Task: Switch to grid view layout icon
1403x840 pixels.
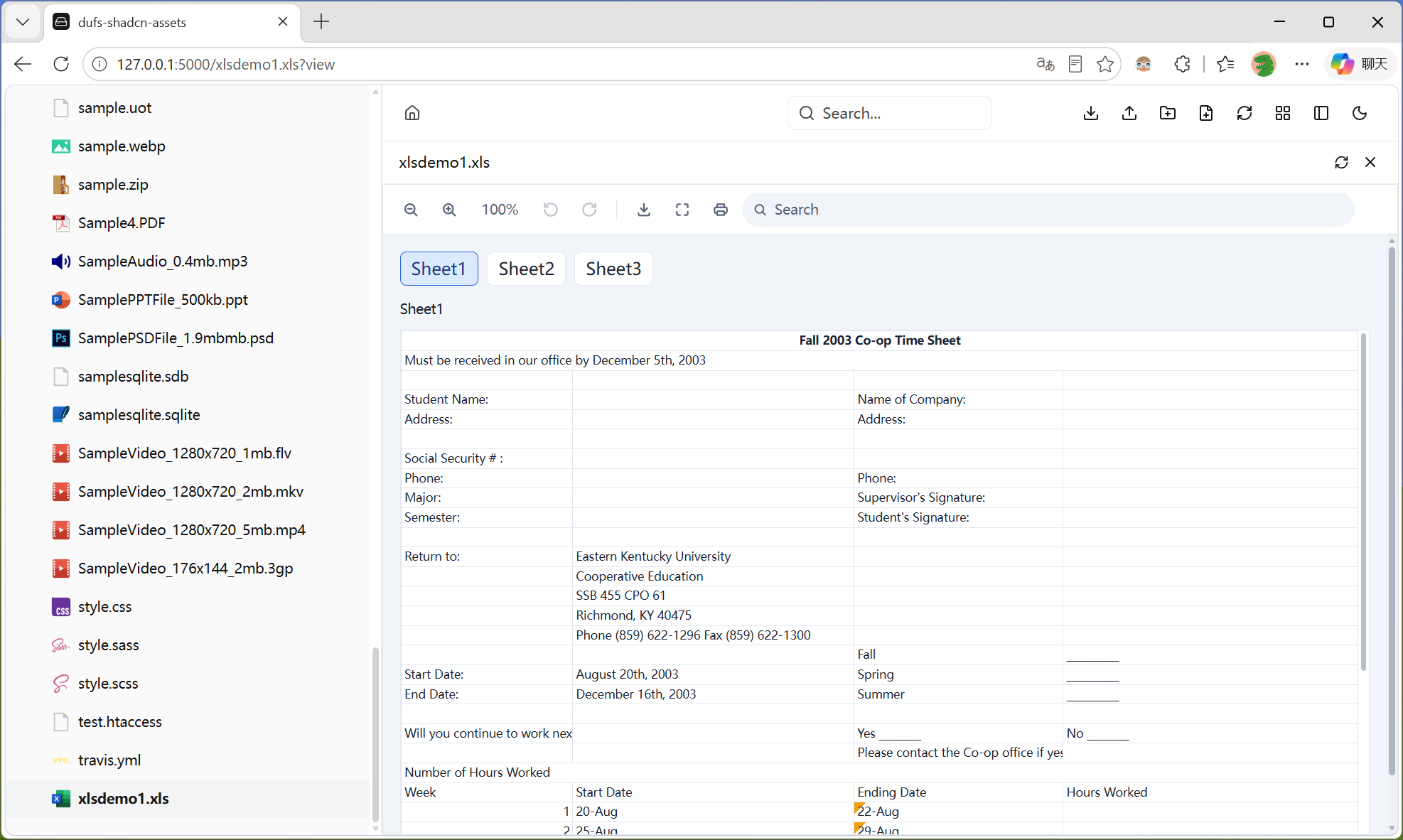Action: (1283, 113)
